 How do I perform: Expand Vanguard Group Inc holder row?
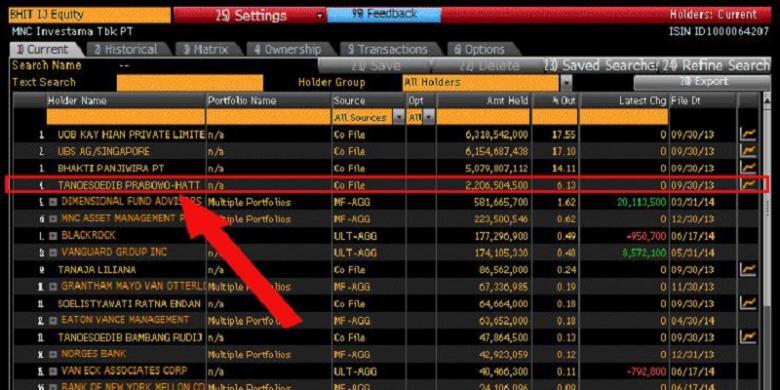coord(53,253)
